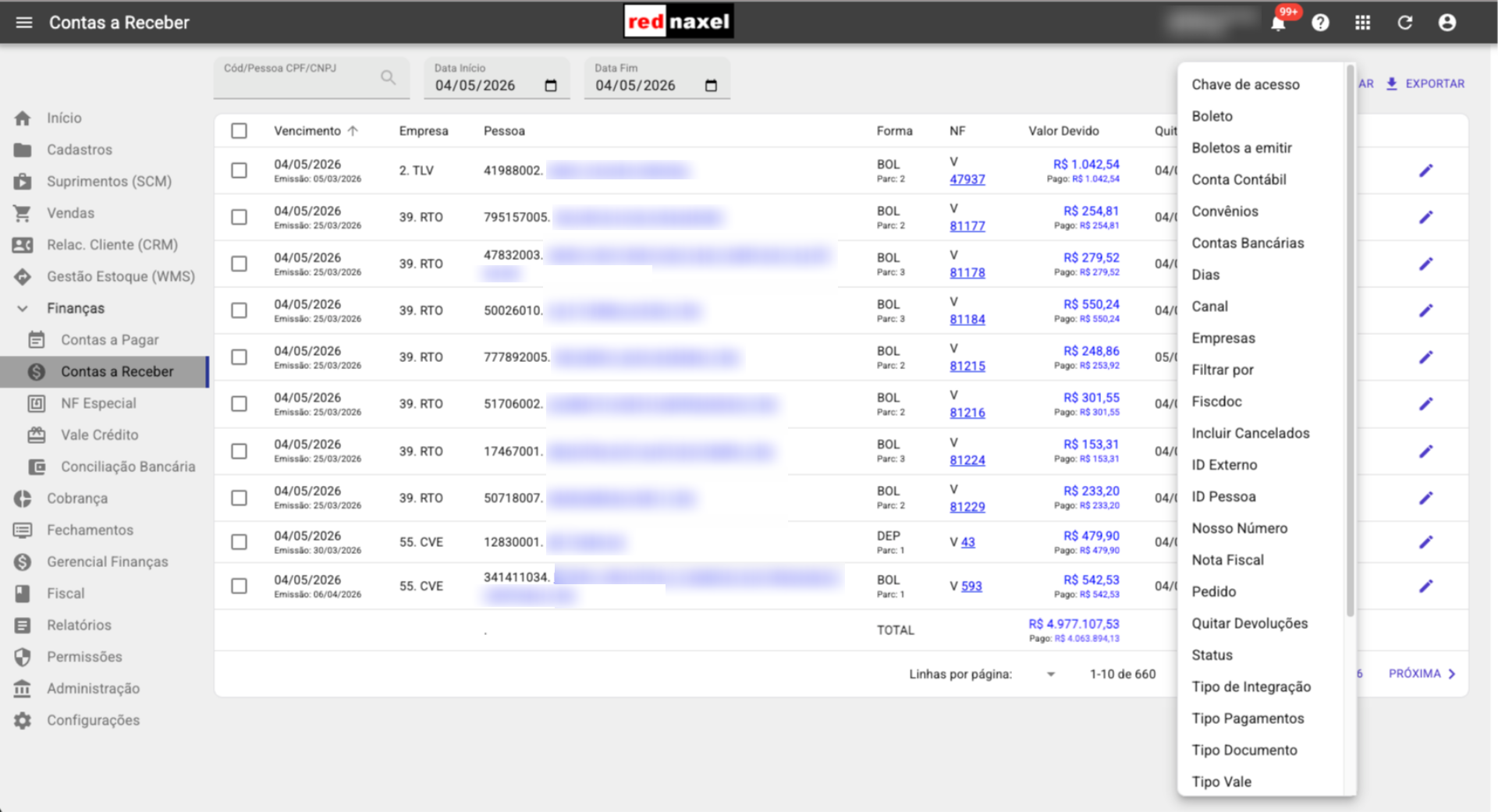Edit the DEP row with NF 43
The image size is (1498, 812).
pyautogui.click(x=1425, y=542)
